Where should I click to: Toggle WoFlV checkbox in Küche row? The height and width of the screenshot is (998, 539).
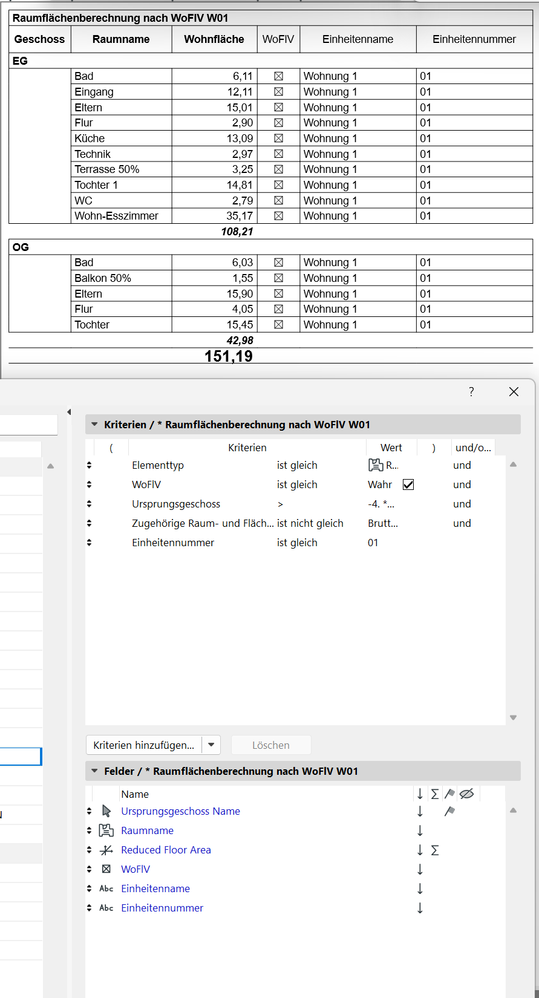(x=278, y=138)
